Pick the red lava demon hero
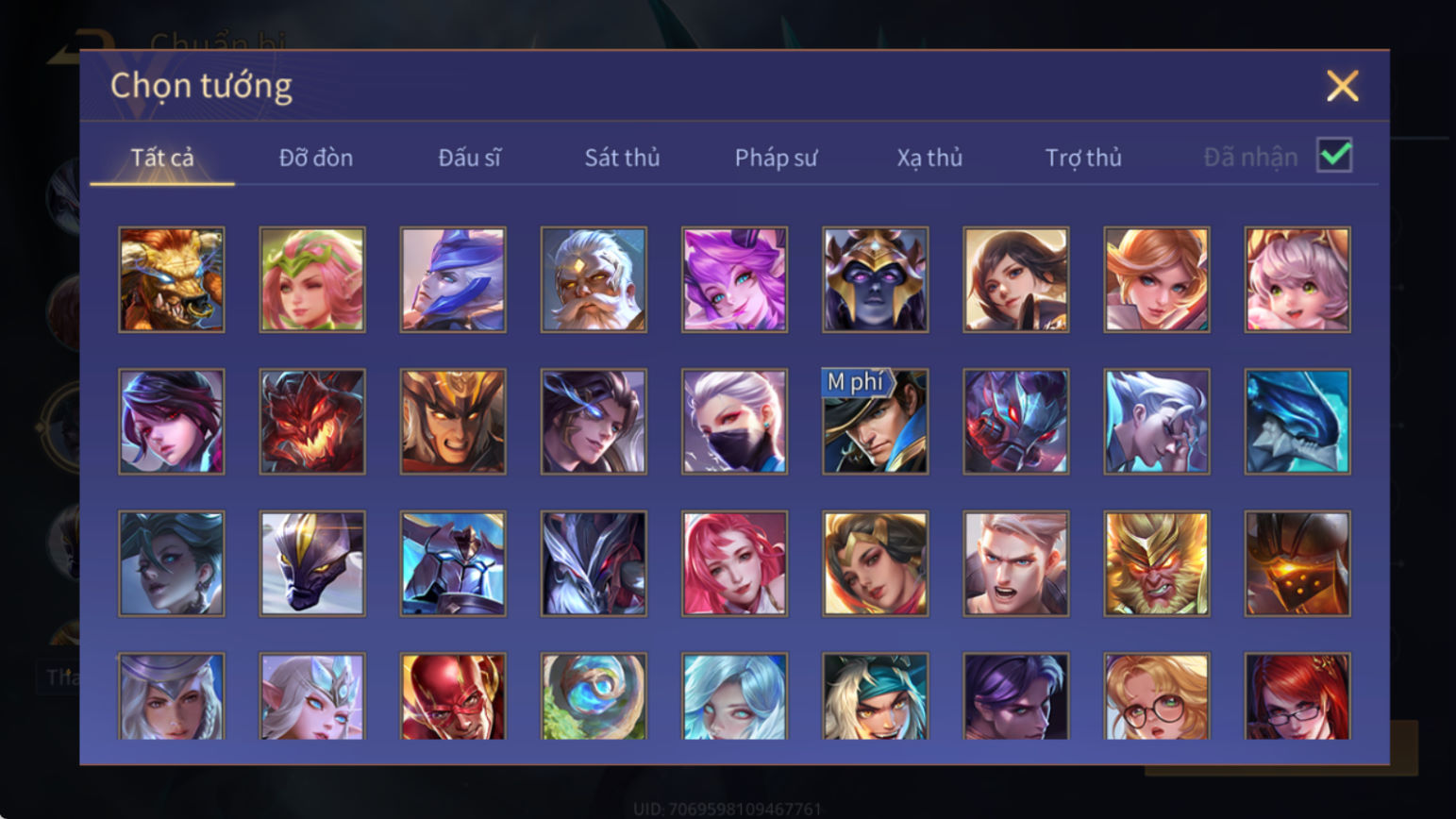Viewport: 1456px width, 819px height. 312,421
